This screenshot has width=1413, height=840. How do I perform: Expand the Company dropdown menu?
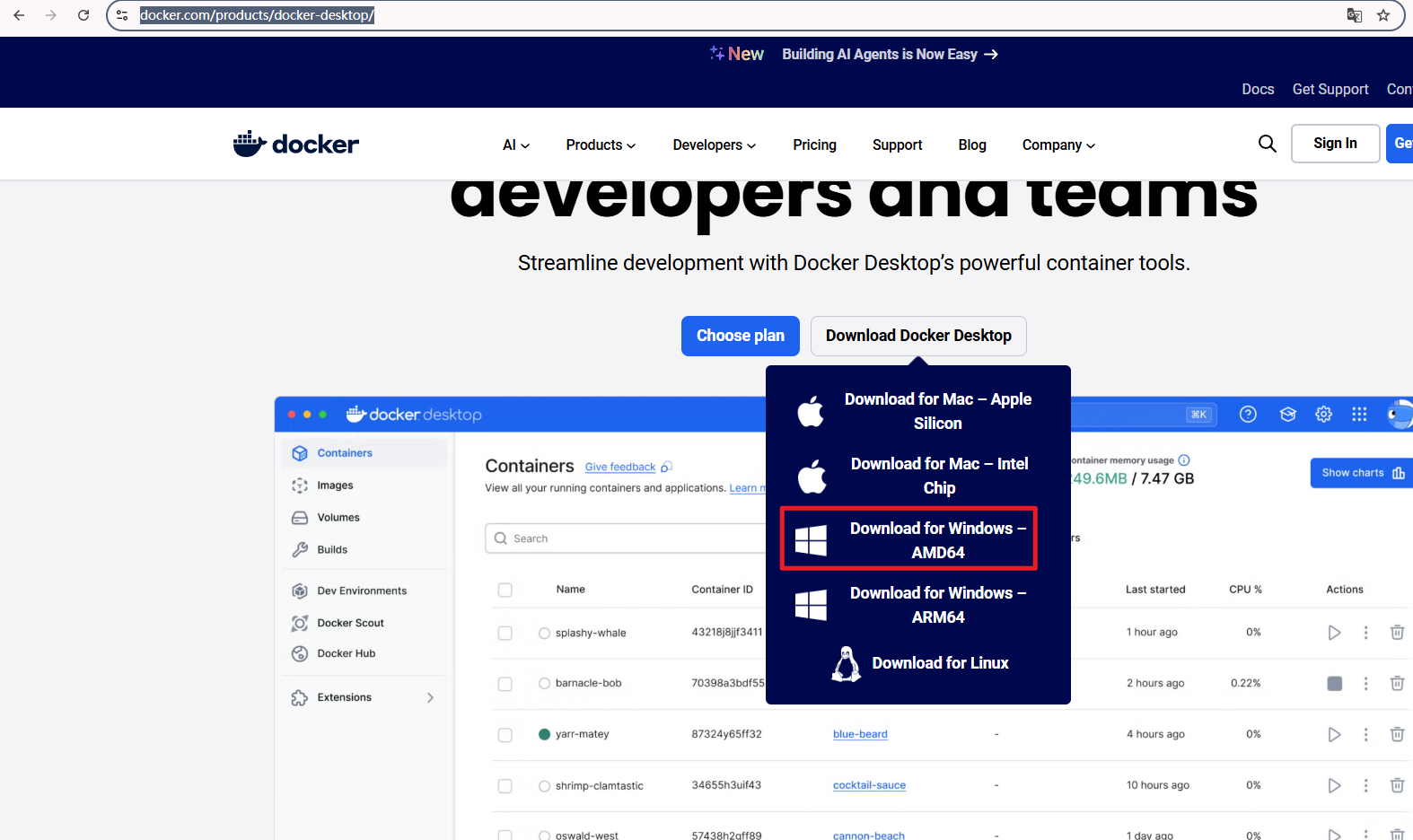(x=1058, y=144)
